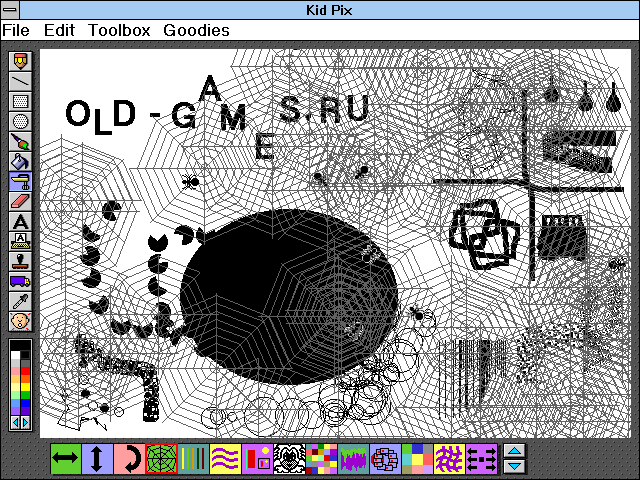640x480 pixels.
Task: Choose the spider web mixer option
Action: point(161,459)
